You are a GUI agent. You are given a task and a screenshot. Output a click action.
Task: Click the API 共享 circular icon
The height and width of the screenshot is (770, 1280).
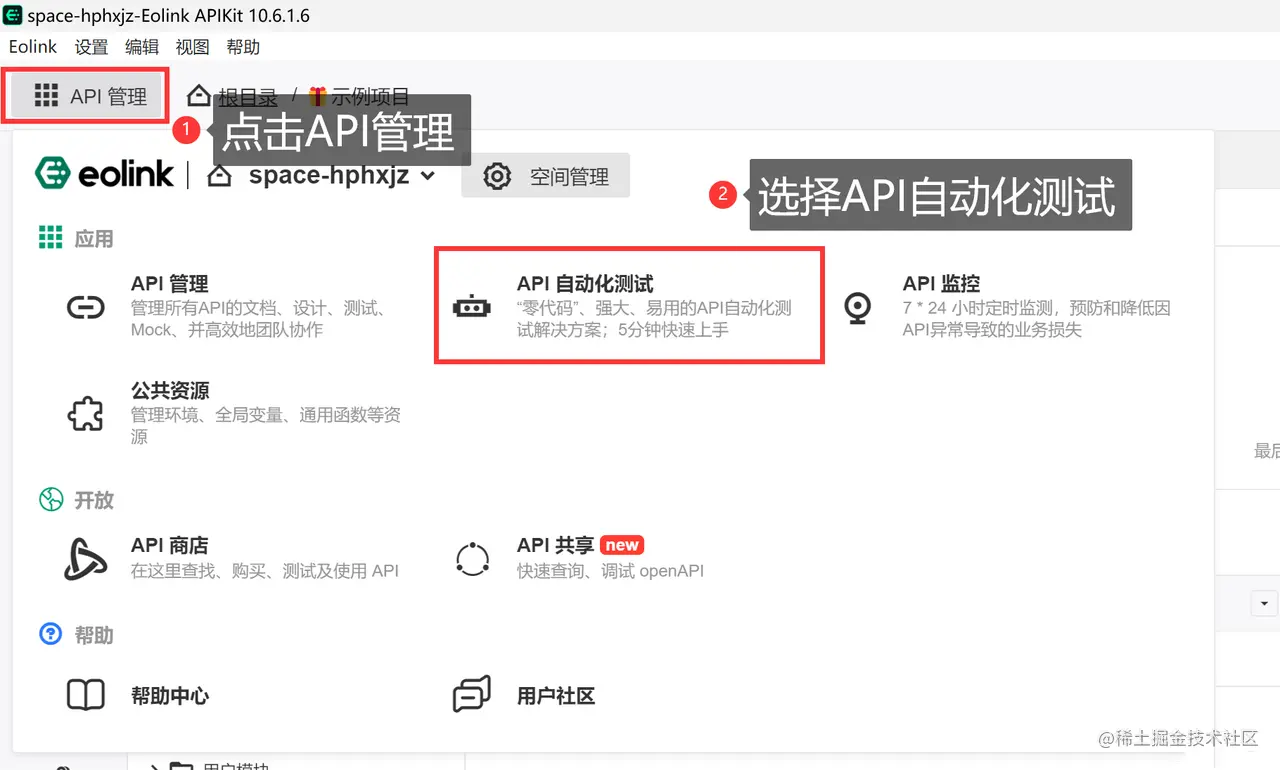pos(472,559)
